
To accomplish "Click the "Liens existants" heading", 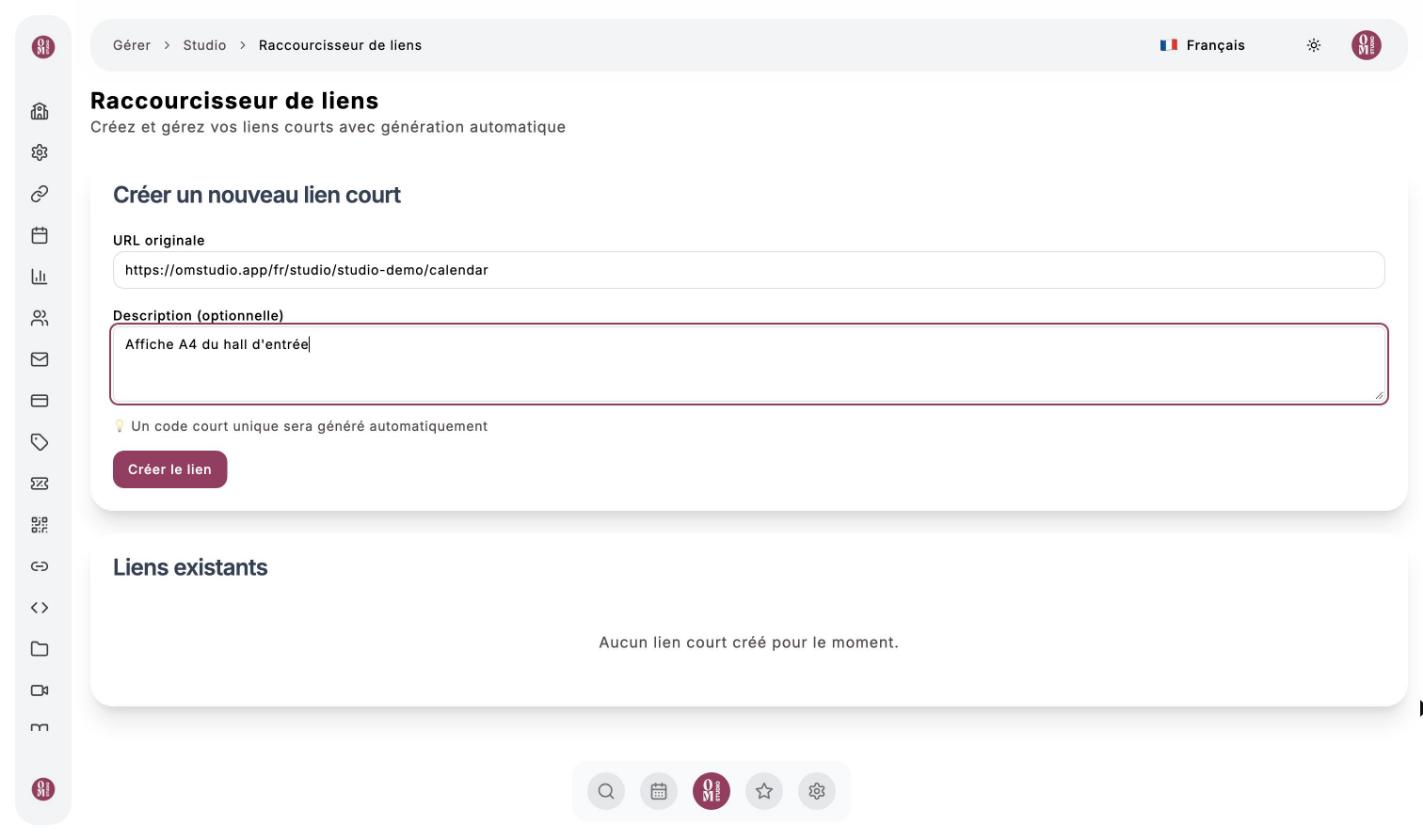I will [x=190, y=568].
